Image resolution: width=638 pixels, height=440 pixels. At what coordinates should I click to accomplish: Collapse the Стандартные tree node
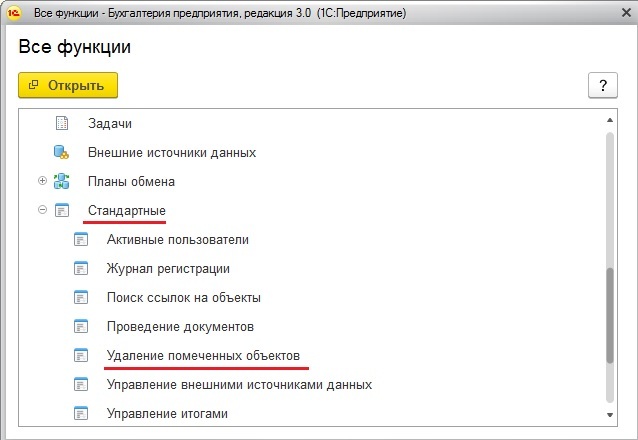42,211
